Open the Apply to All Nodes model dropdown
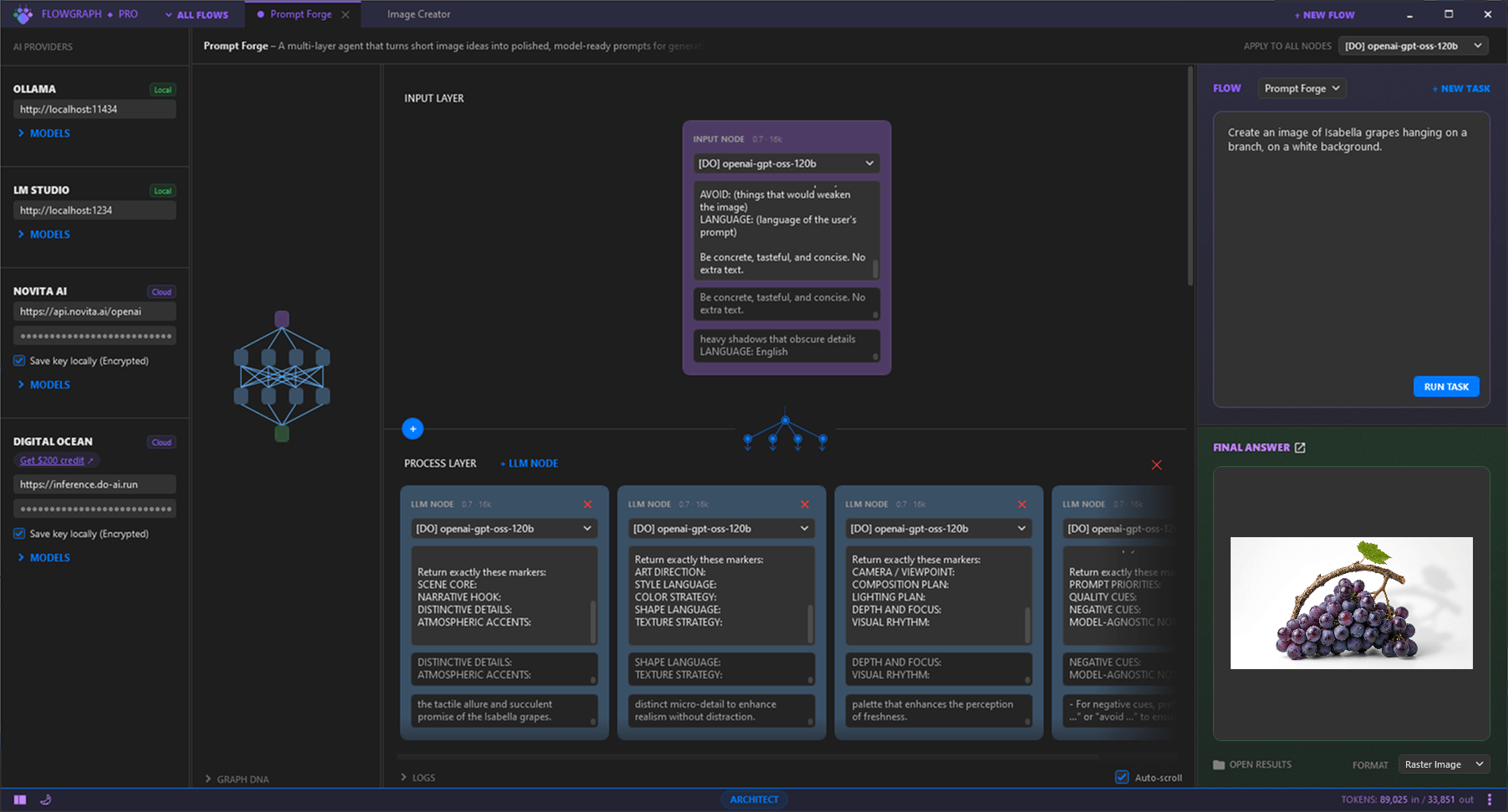 [x=1414, y=46]
